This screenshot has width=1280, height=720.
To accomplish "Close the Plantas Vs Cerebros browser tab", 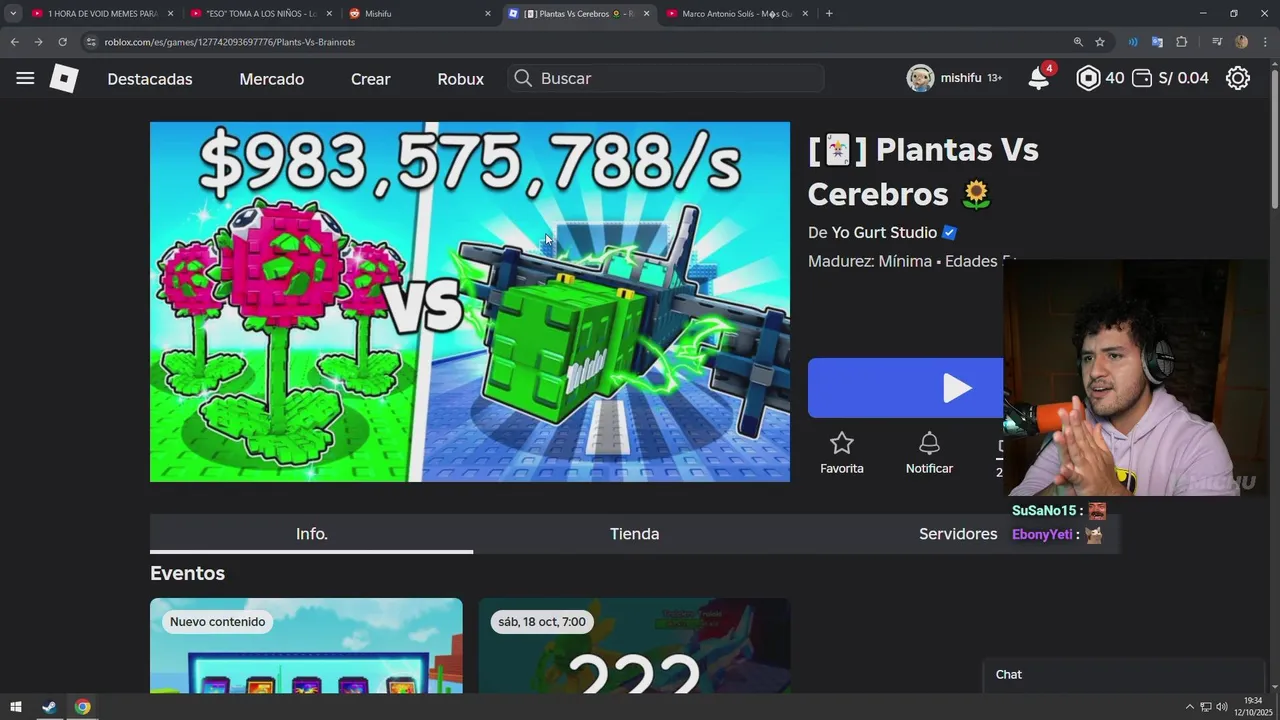I will [x=646, y=13].
